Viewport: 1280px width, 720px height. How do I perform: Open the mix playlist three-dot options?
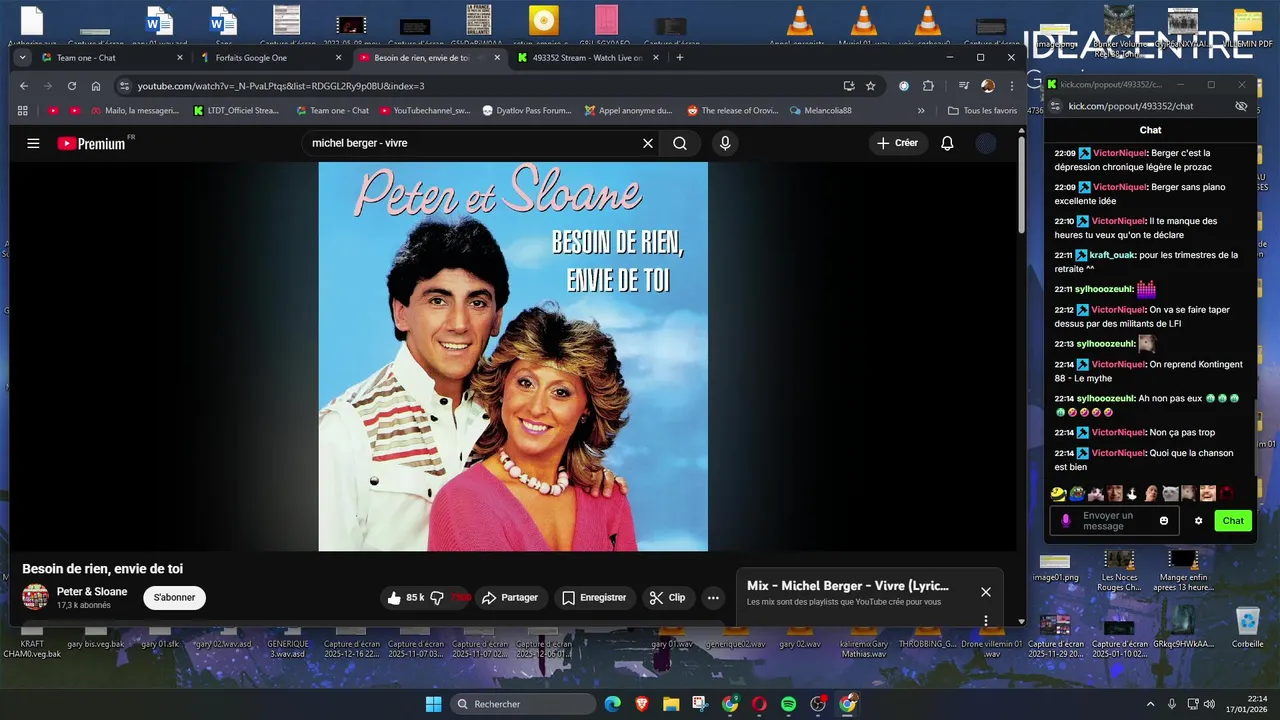click(986, 620)
